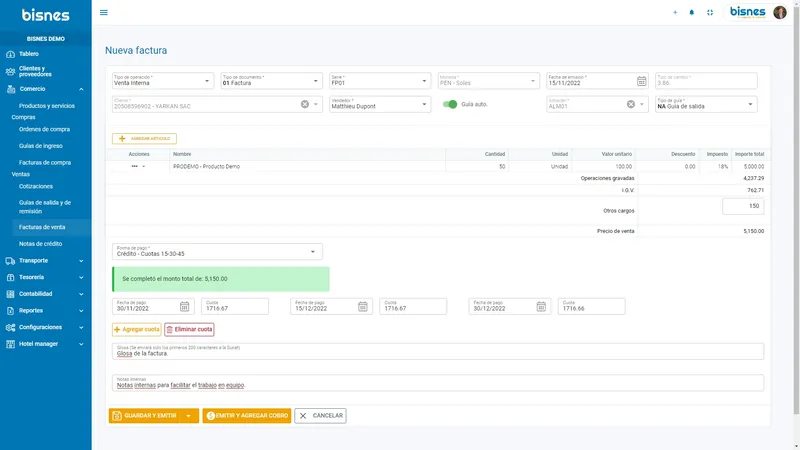
Task: Open the Tipo de operación dropdown
Action: point(163,81)
